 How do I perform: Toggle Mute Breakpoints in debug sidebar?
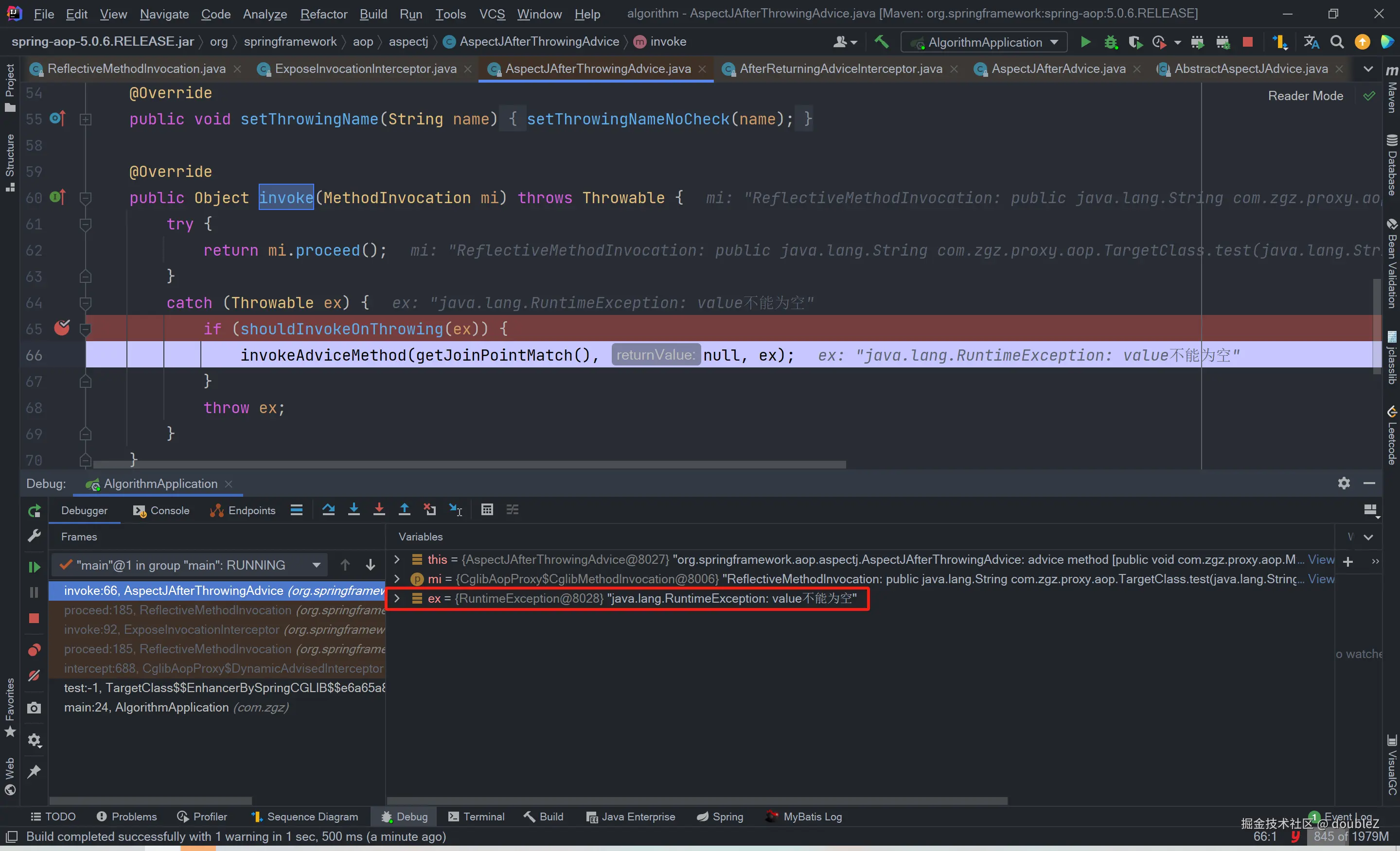[x=34, y=676]
